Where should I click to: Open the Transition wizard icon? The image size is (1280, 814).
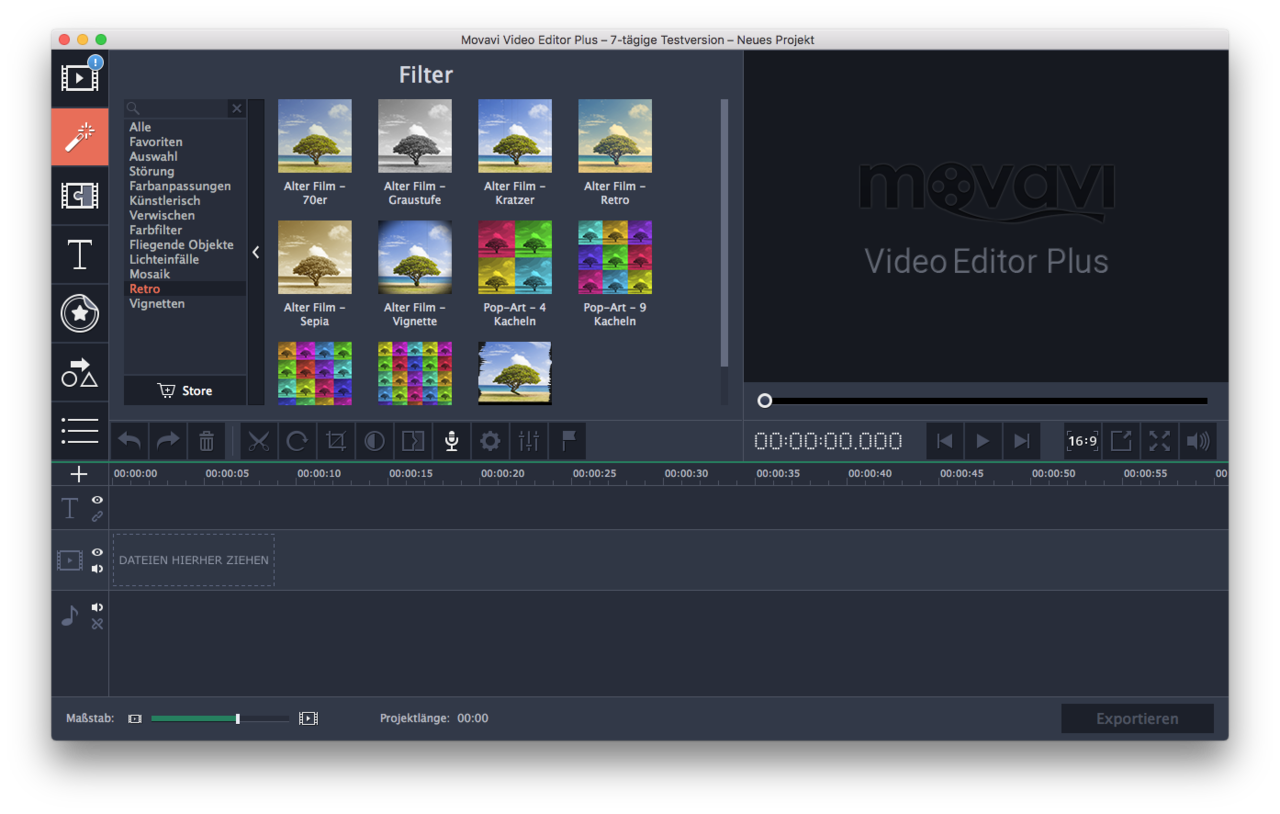click(x=413, y=441)
